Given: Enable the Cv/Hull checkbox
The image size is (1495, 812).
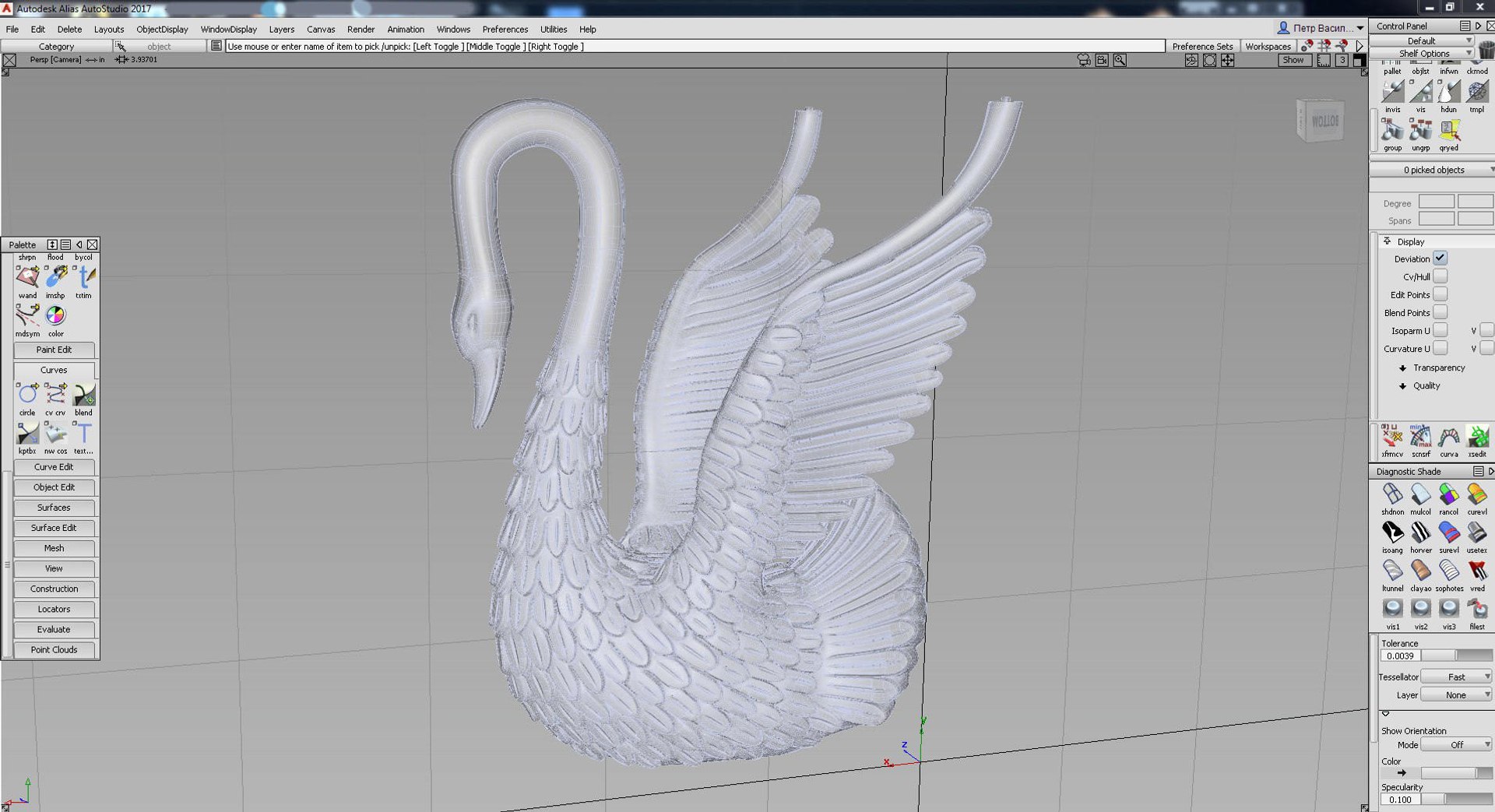Looking at the screenshot, I should (1440, 276).
